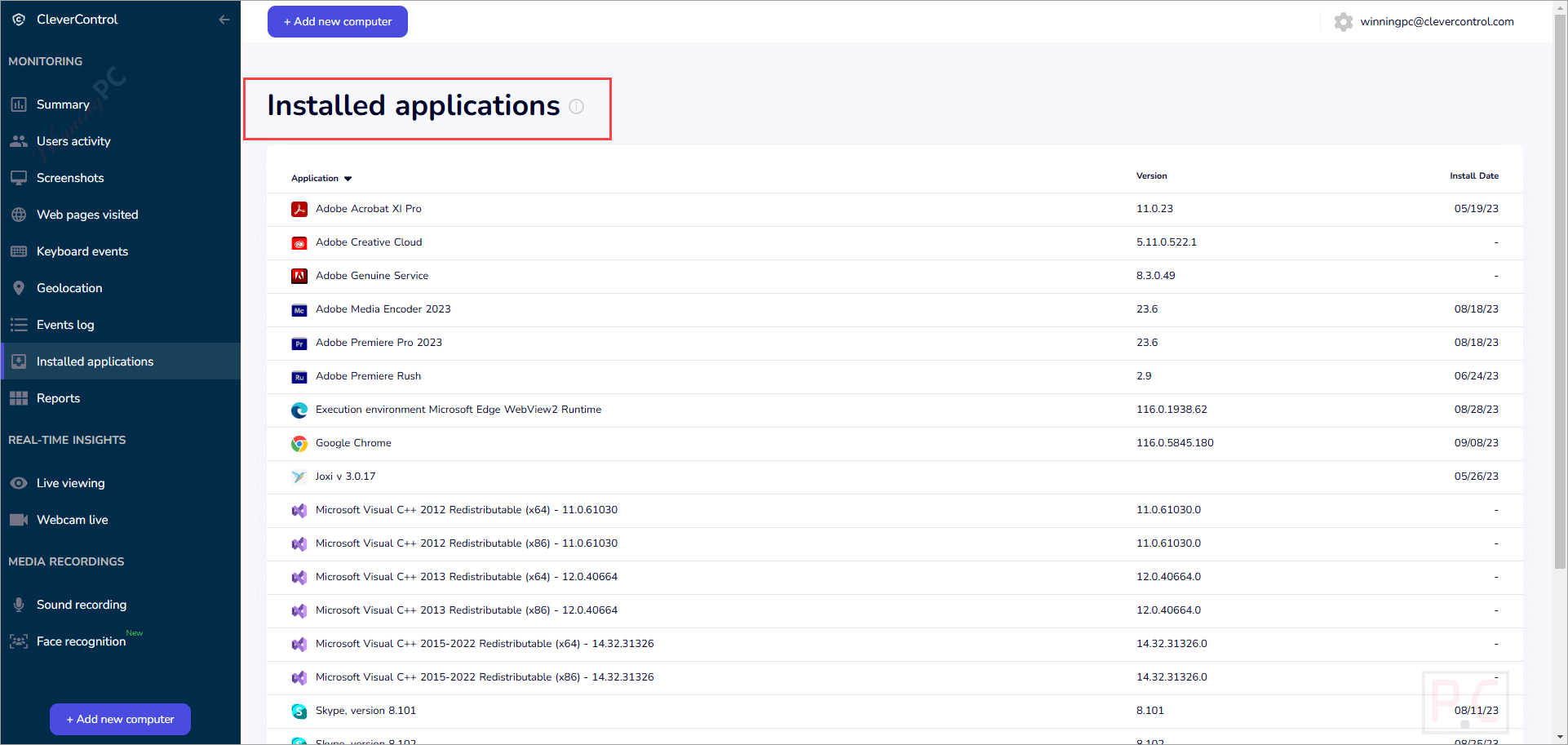This screenshot has height=745, width=1568.
Task: Click the Face recognition icon
Action: click(19, 641)
